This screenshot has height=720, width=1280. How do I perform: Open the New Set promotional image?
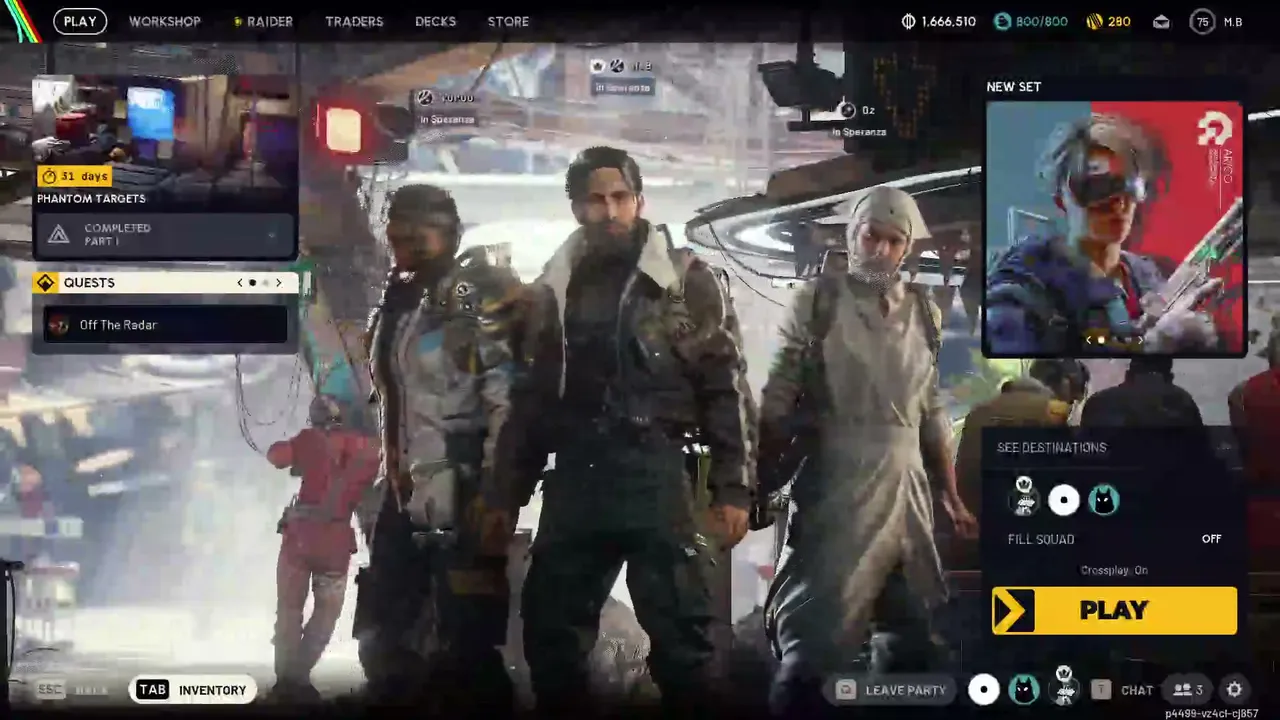click(1114, 228)
